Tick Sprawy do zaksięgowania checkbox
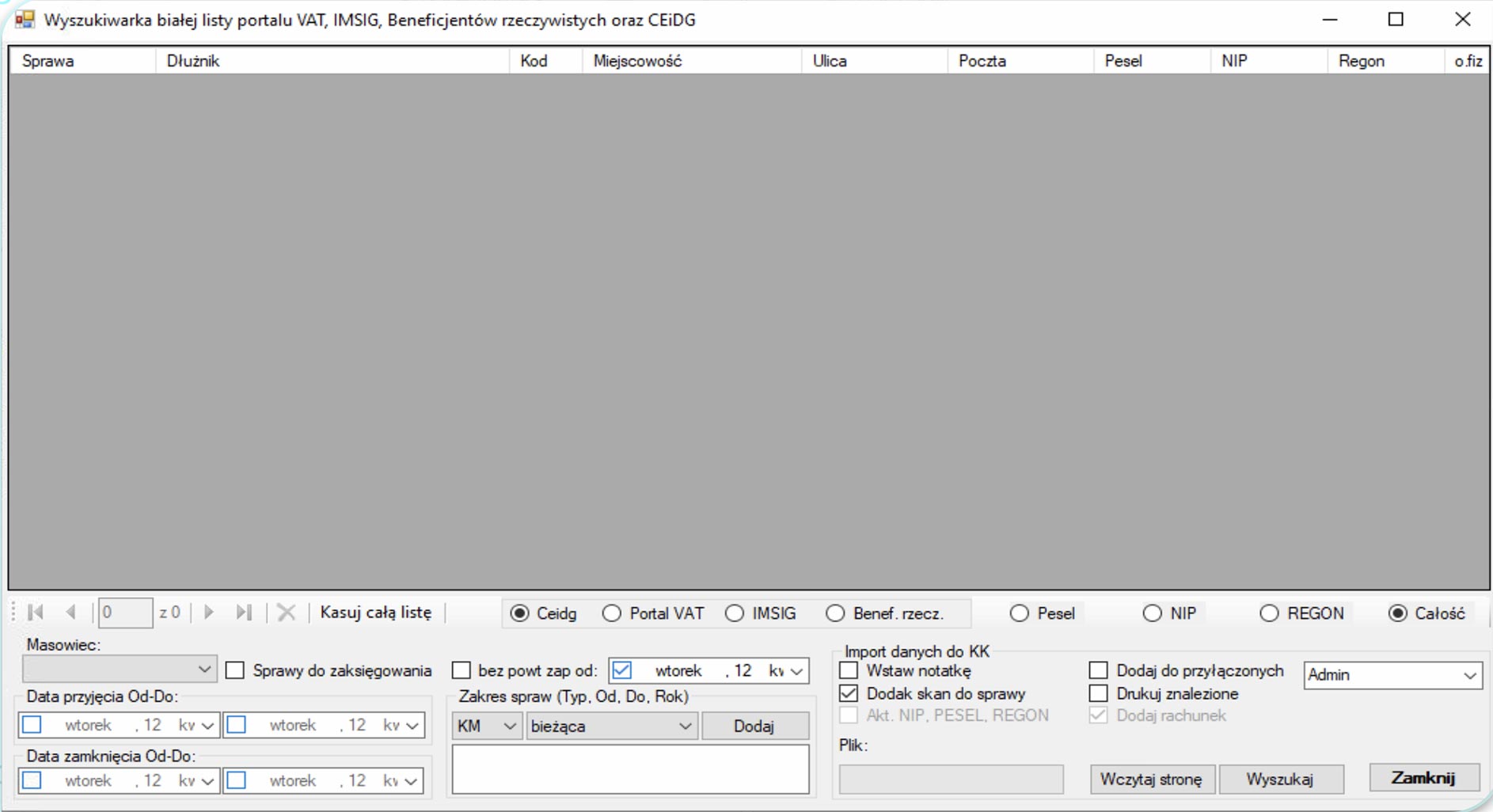 click(235, 671)
